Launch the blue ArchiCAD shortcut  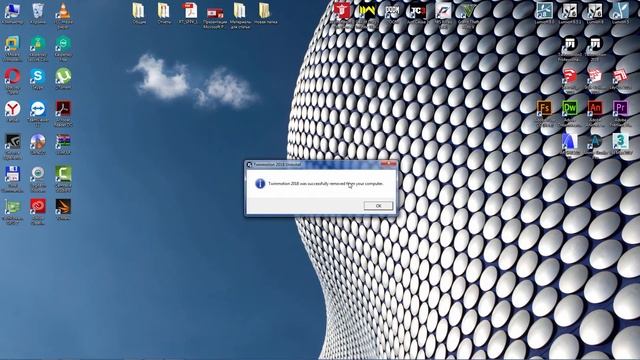(x=569, y=144)
